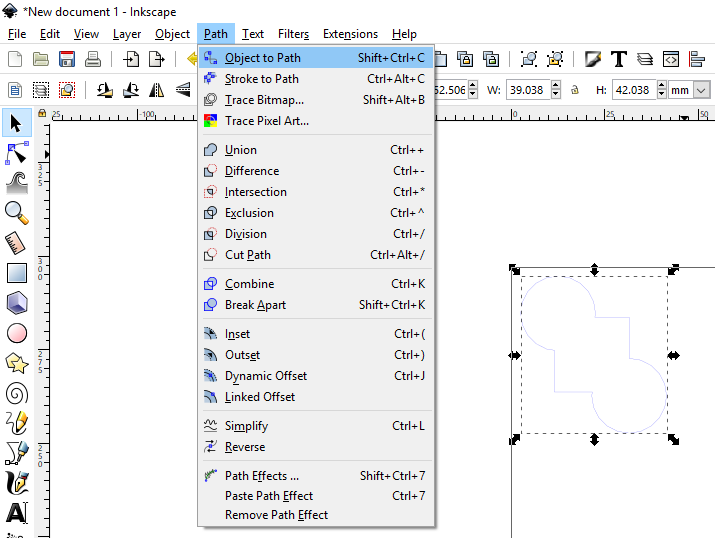
Task: Choose Dynamic Offset menu entry
Action: 316,376
